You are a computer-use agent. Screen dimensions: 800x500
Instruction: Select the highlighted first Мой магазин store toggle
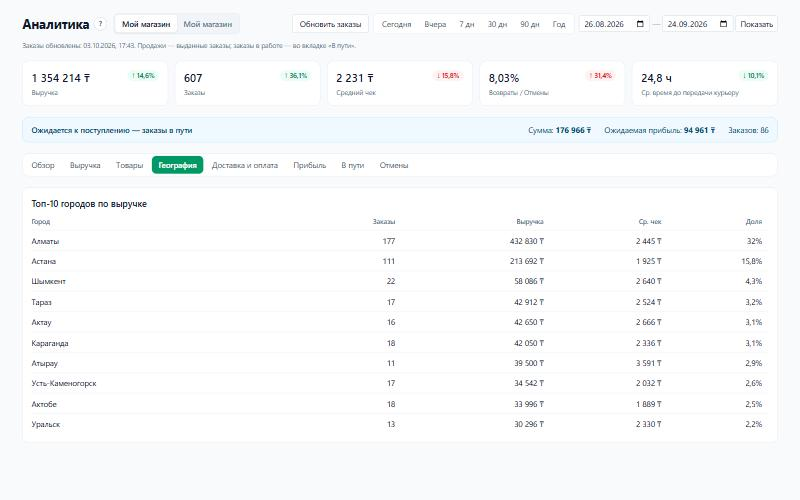[x=146, y=24]
